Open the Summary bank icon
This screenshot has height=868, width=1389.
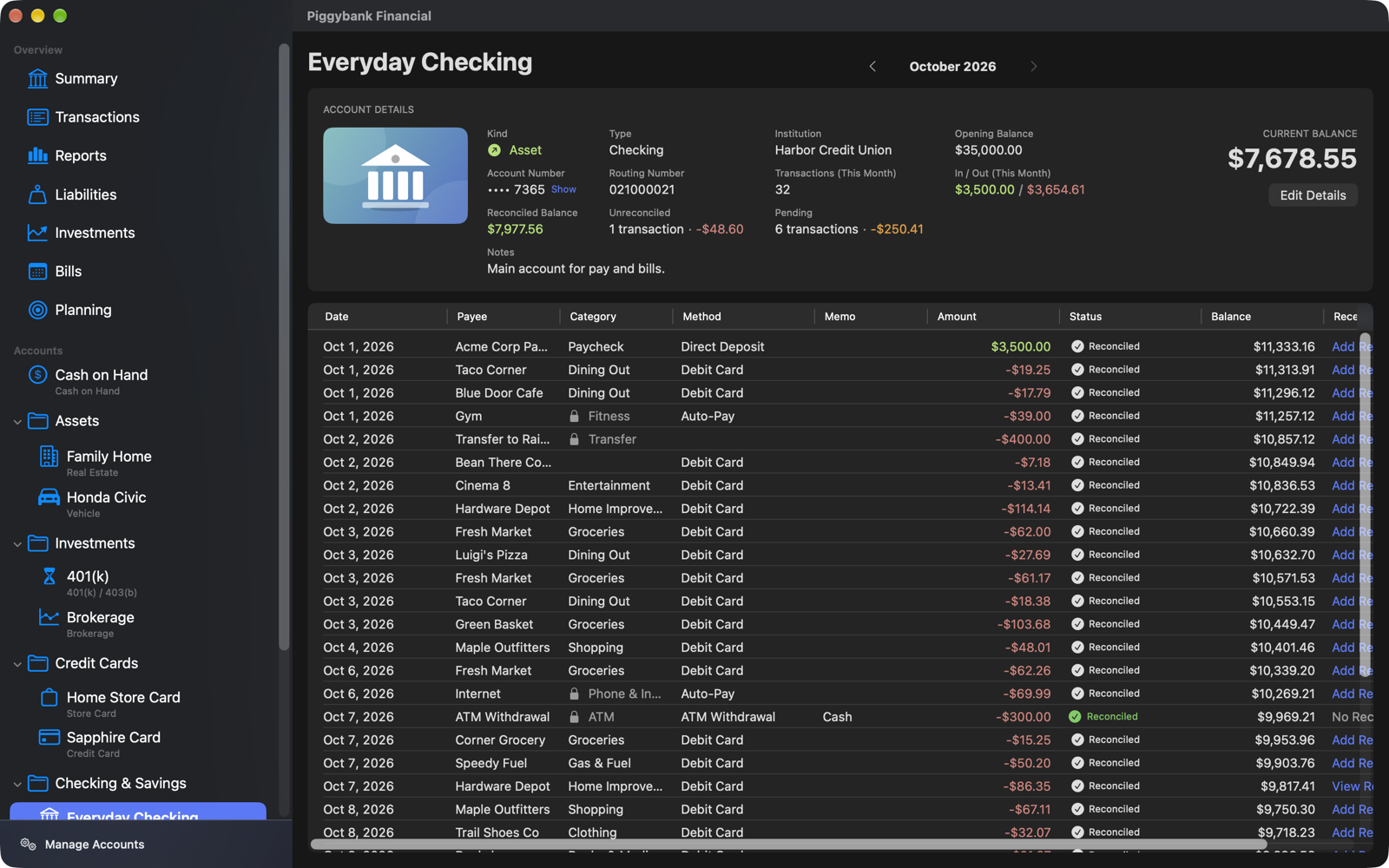37,79
